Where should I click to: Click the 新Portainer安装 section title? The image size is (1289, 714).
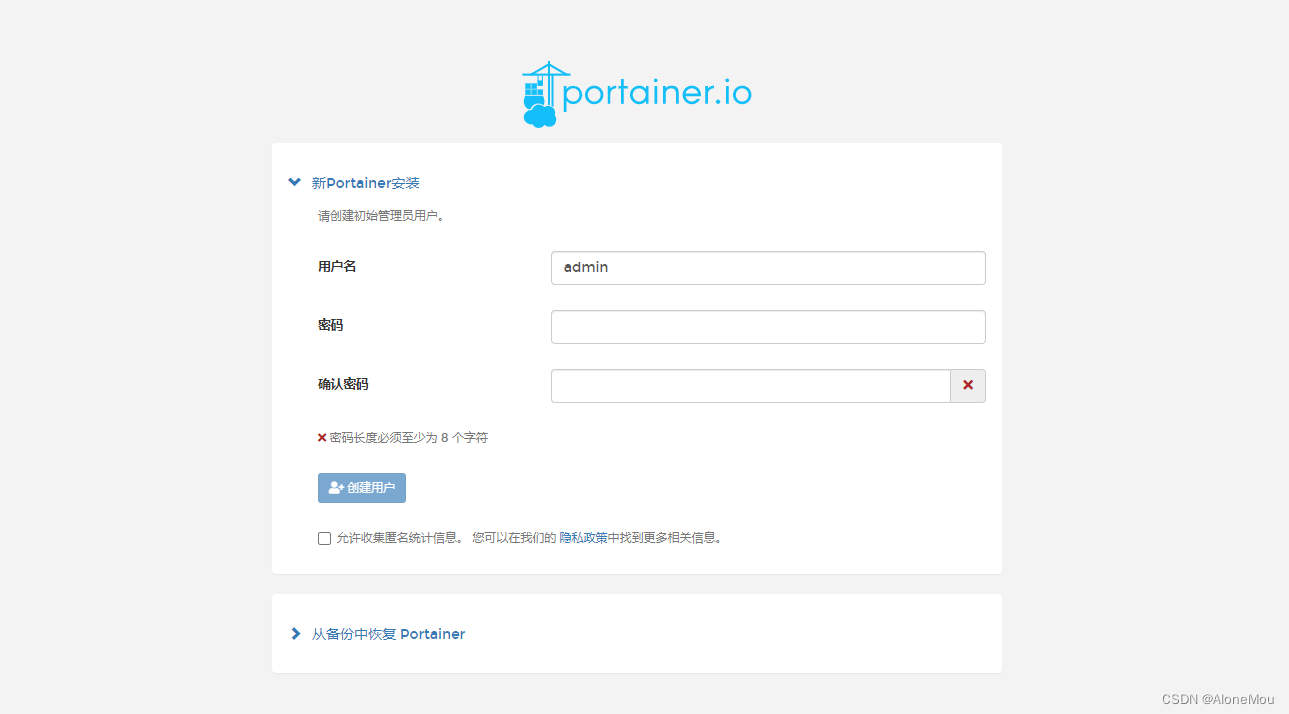[366, 183]
